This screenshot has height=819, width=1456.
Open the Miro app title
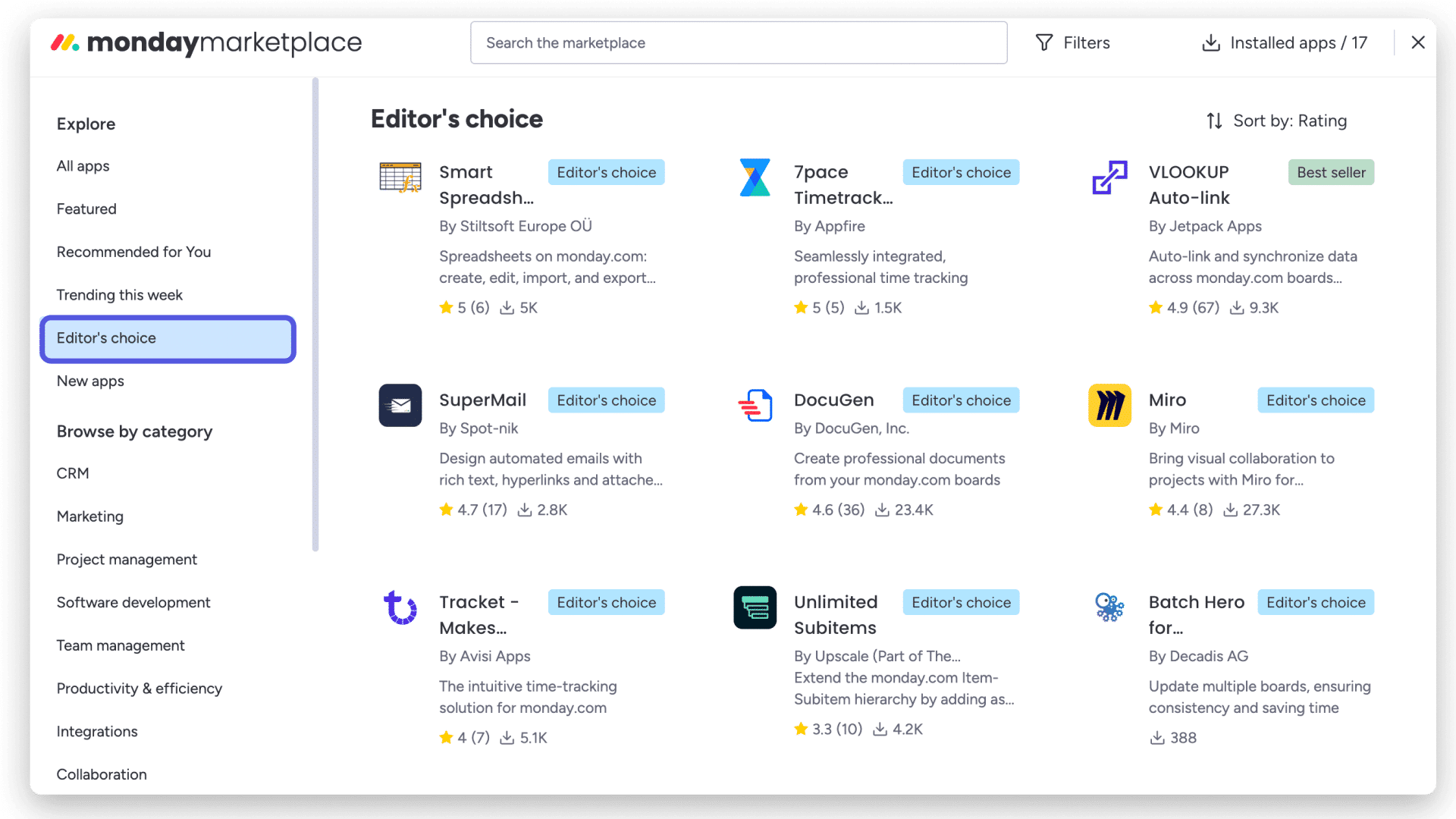click(x=1167, y=400)
